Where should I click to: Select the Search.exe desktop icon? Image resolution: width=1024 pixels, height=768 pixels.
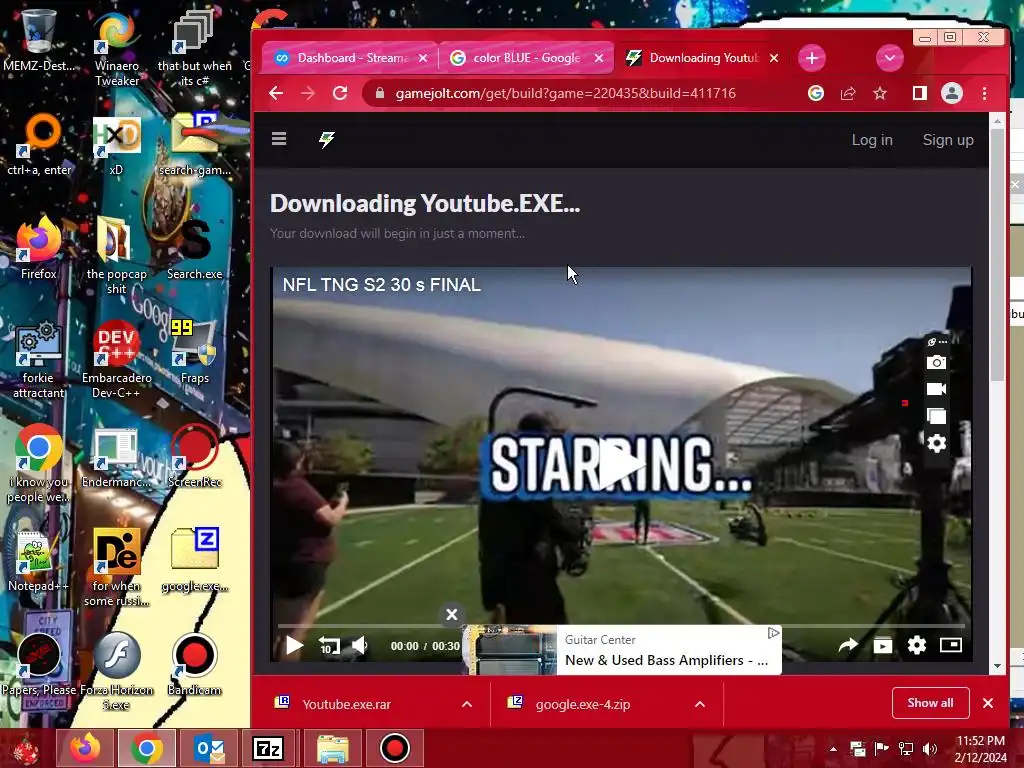point(195,251)
